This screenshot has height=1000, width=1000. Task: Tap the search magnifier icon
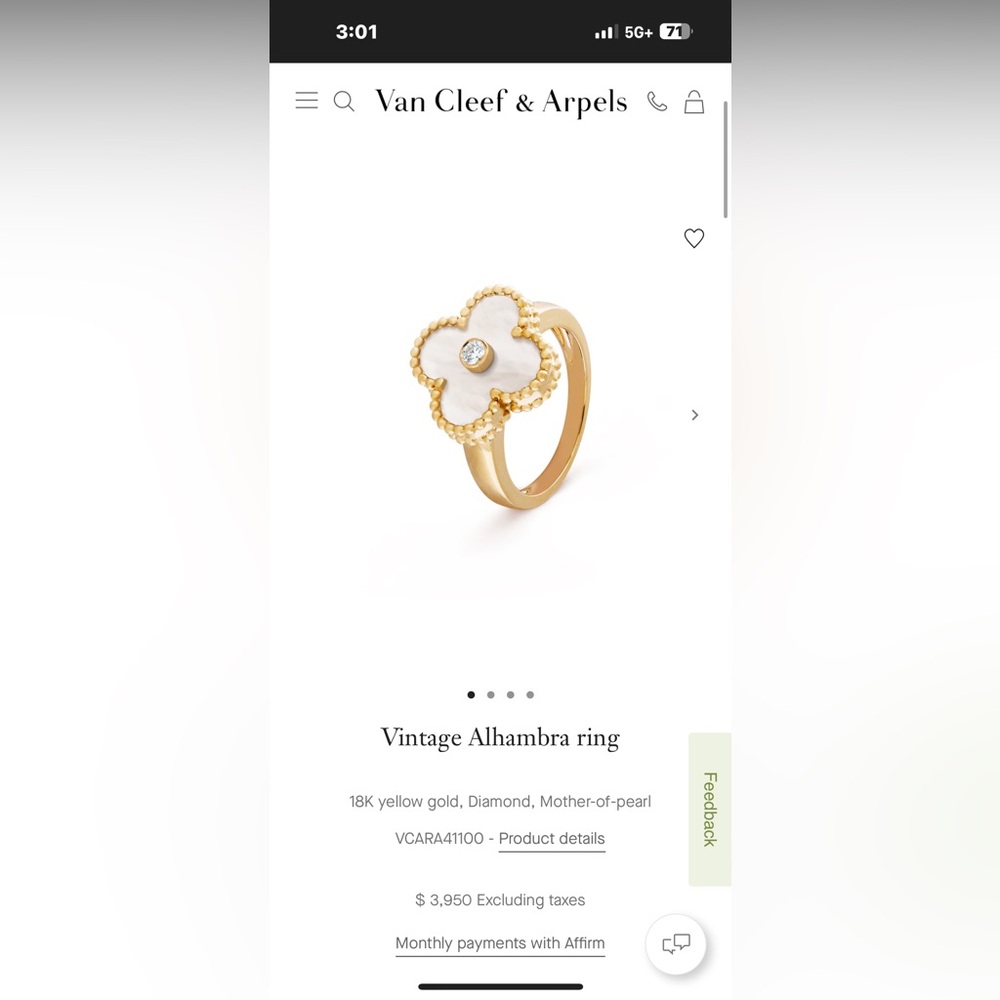344,101
